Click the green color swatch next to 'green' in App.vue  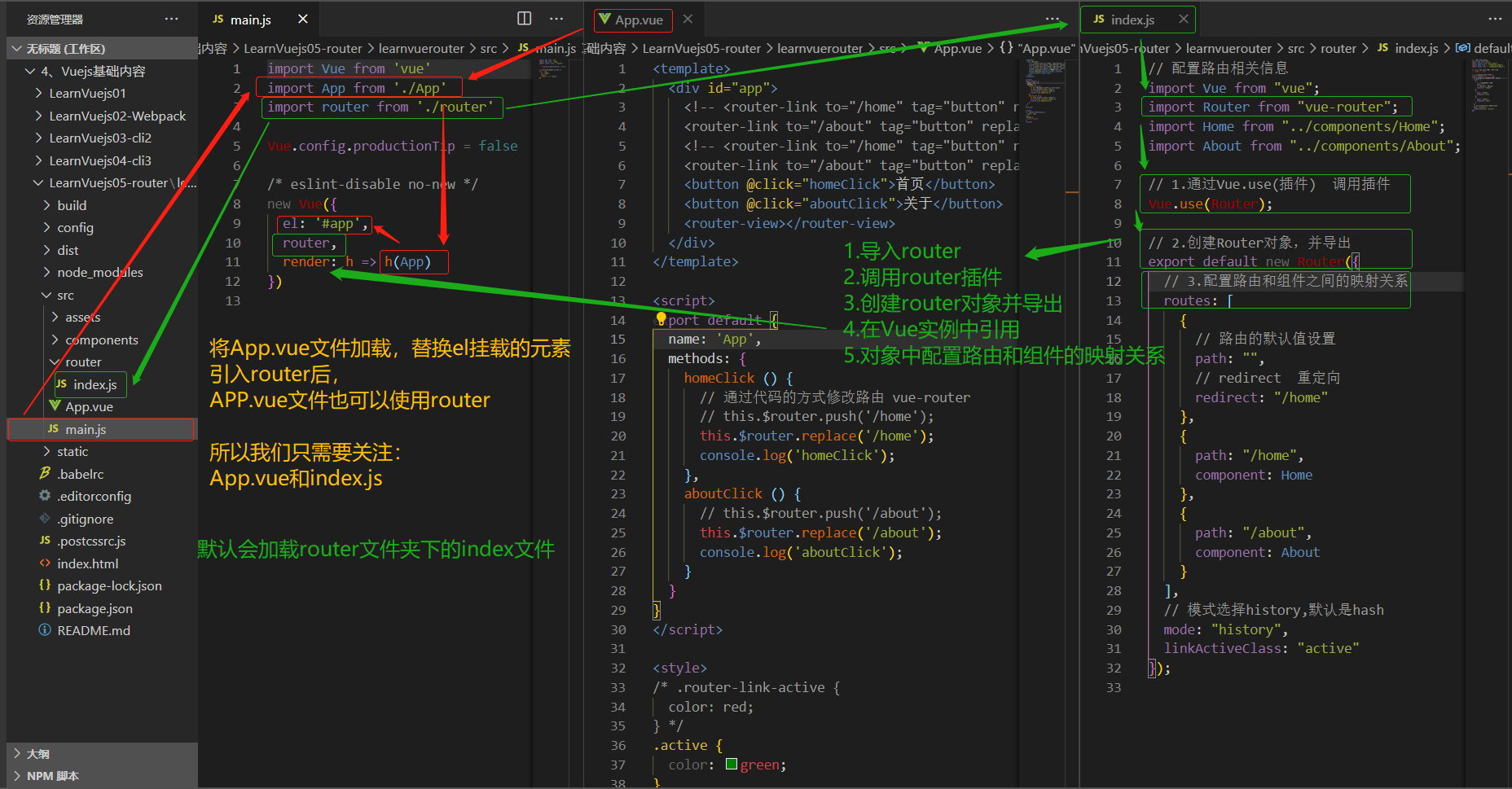pyautogui.click(x=732, y=764)
